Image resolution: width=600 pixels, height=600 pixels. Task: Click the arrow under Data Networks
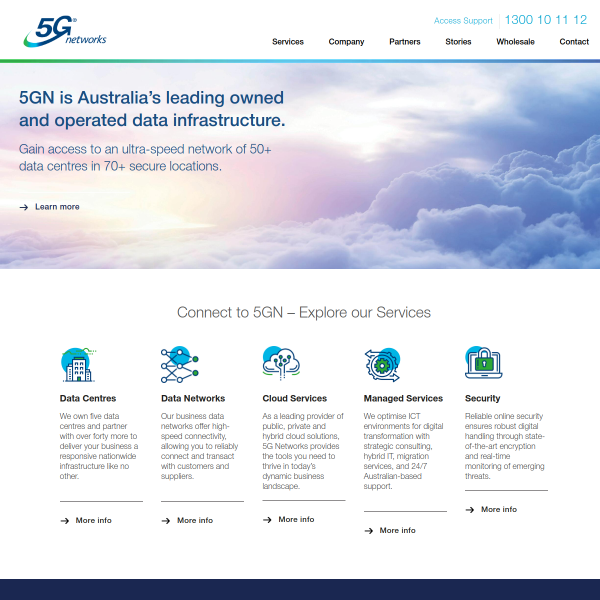(x=166, y=521)
